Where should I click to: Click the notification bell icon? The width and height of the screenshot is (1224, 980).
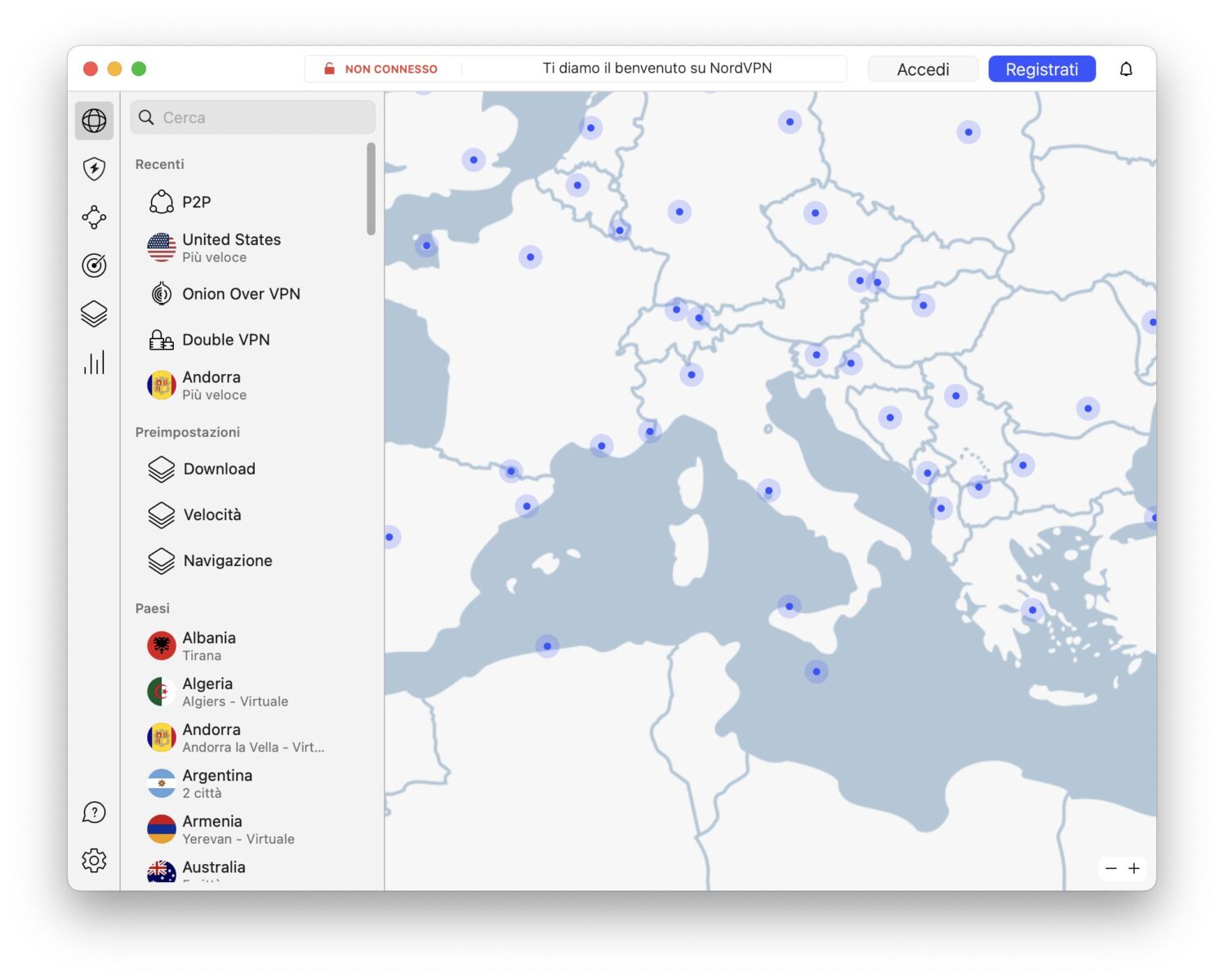click(x=1126, y=69)
